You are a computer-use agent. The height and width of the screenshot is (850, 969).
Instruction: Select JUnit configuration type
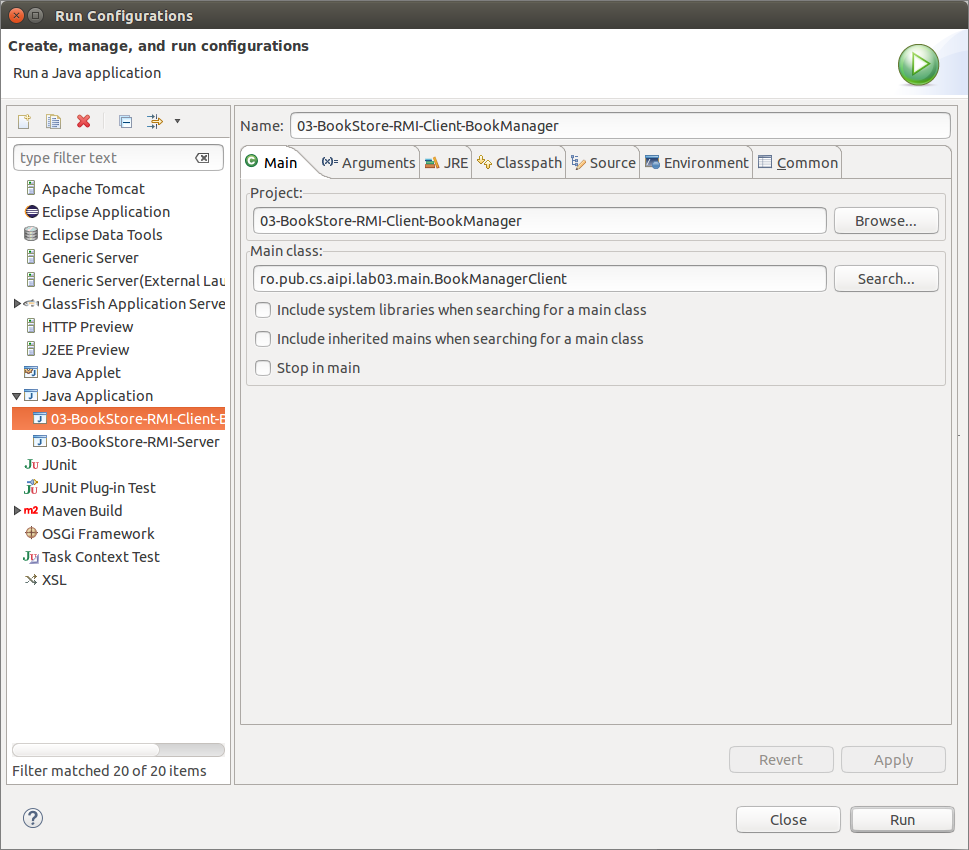[51, 464]
